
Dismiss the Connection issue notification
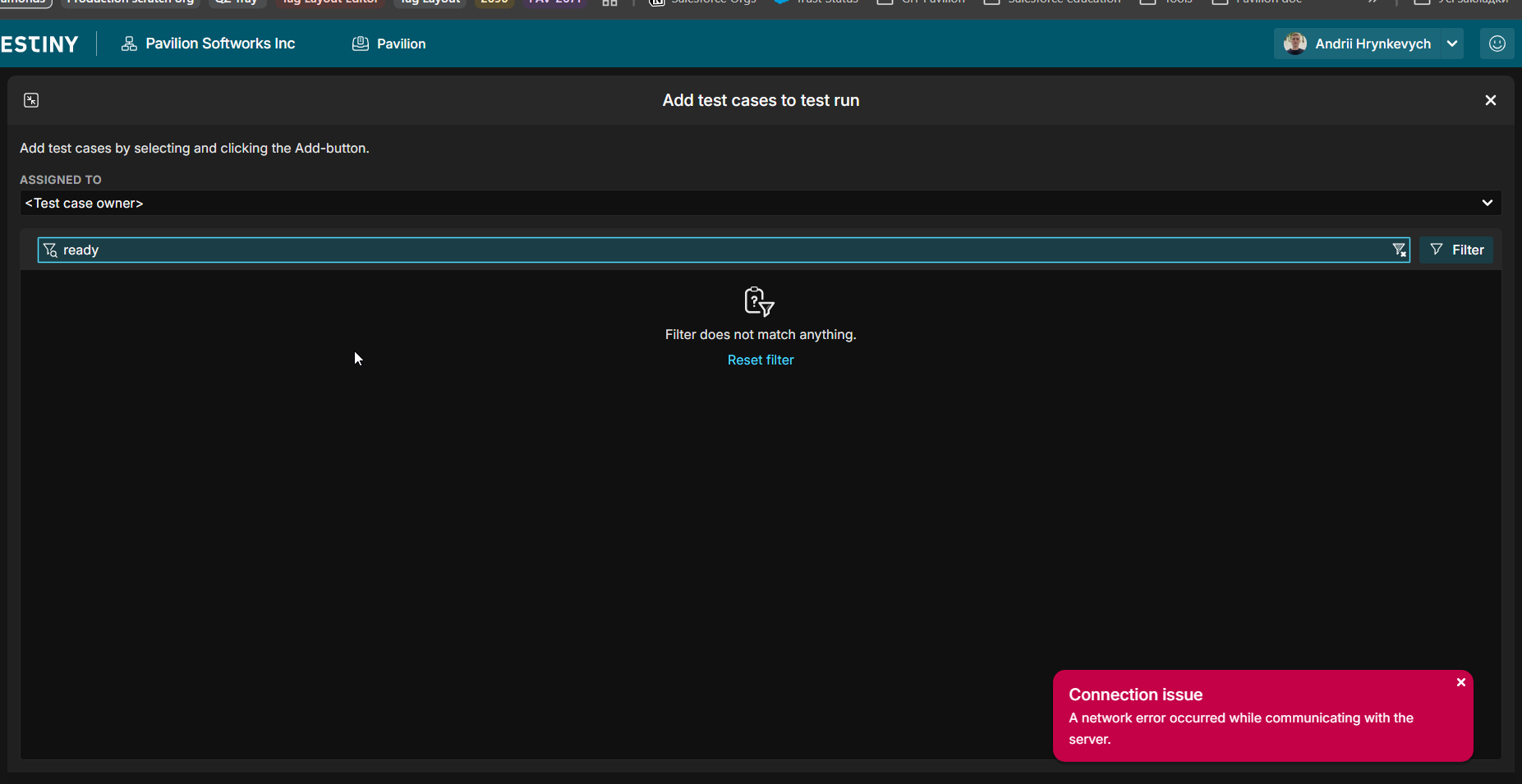pyautogui.click(x=1460, y=682)
